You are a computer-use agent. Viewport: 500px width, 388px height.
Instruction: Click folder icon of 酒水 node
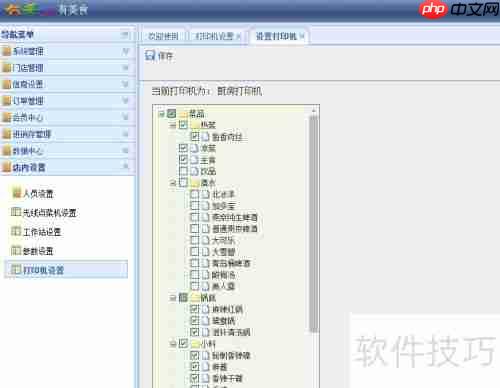coord(195,183)
